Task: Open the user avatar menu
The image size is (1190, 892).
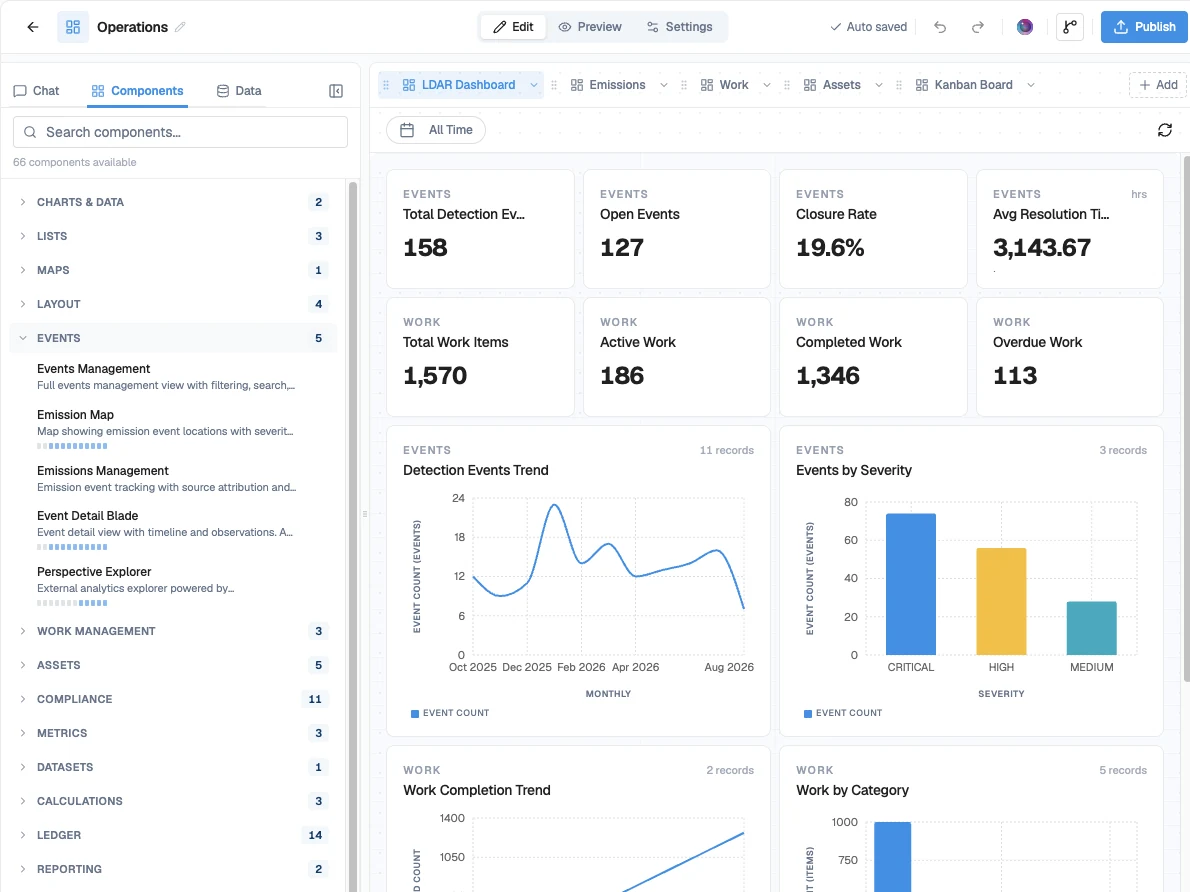Action: 1025,27
